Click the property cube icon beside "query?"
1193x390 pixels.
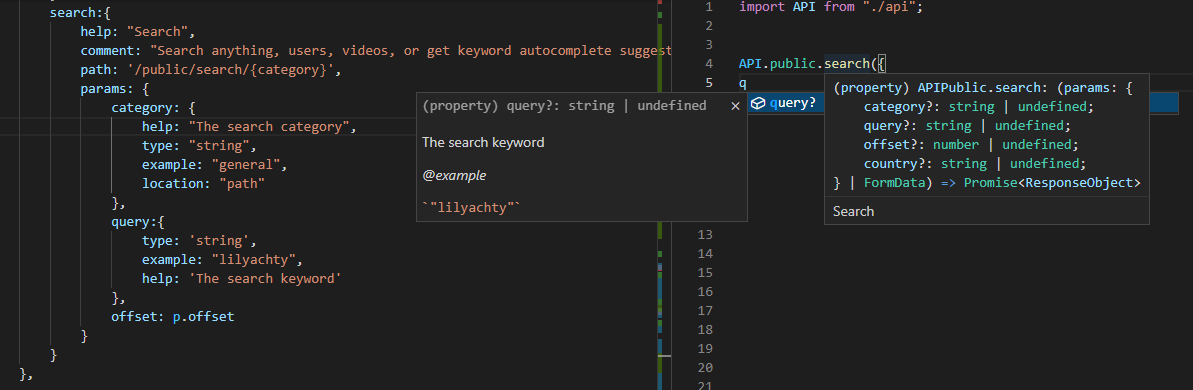click(758, 103)
